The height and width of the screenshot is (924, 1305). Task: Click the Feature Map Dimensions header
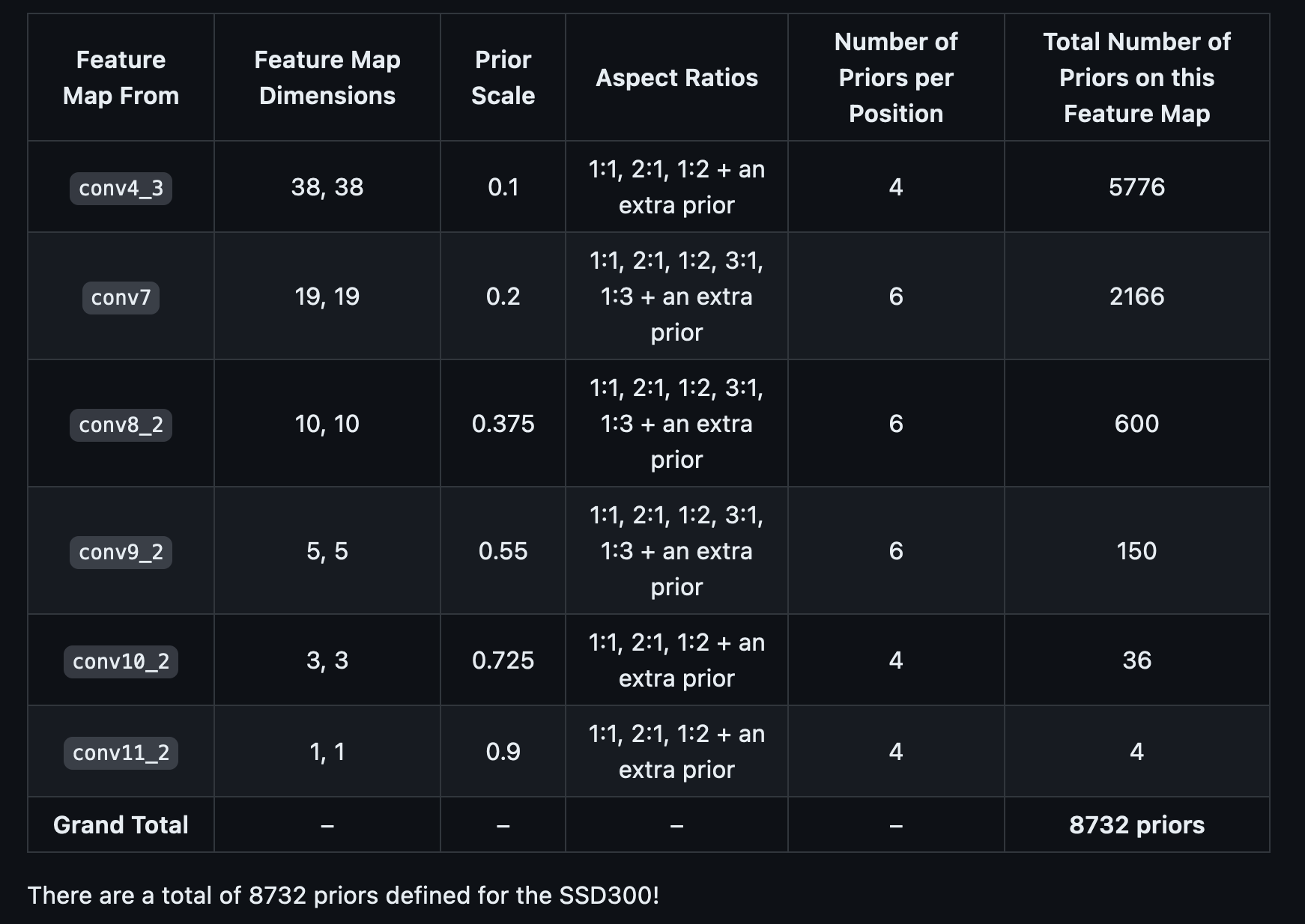pos(327,78)
